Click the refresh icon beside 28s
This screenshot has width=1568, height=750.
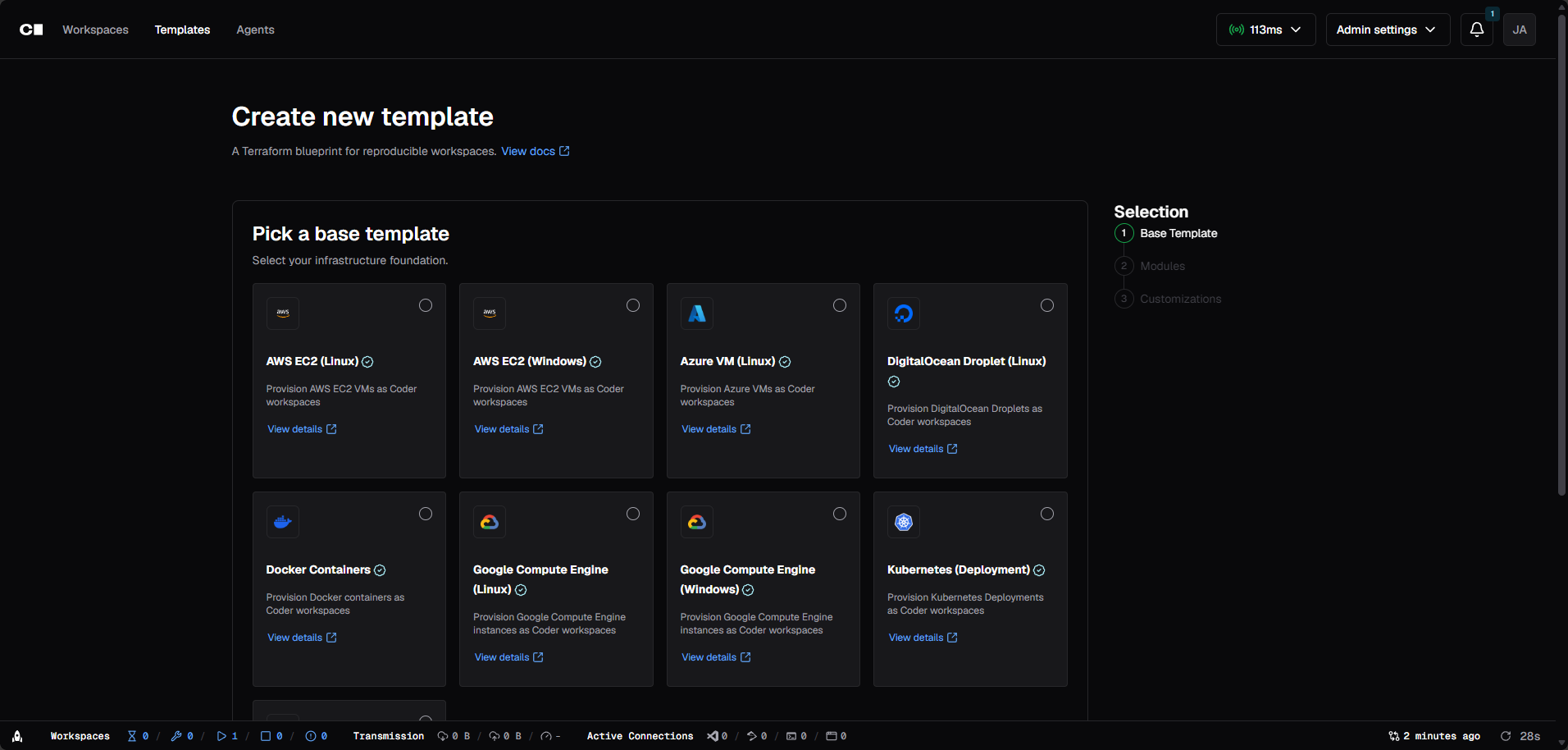pyautogui.click(x=1506, y=736)
